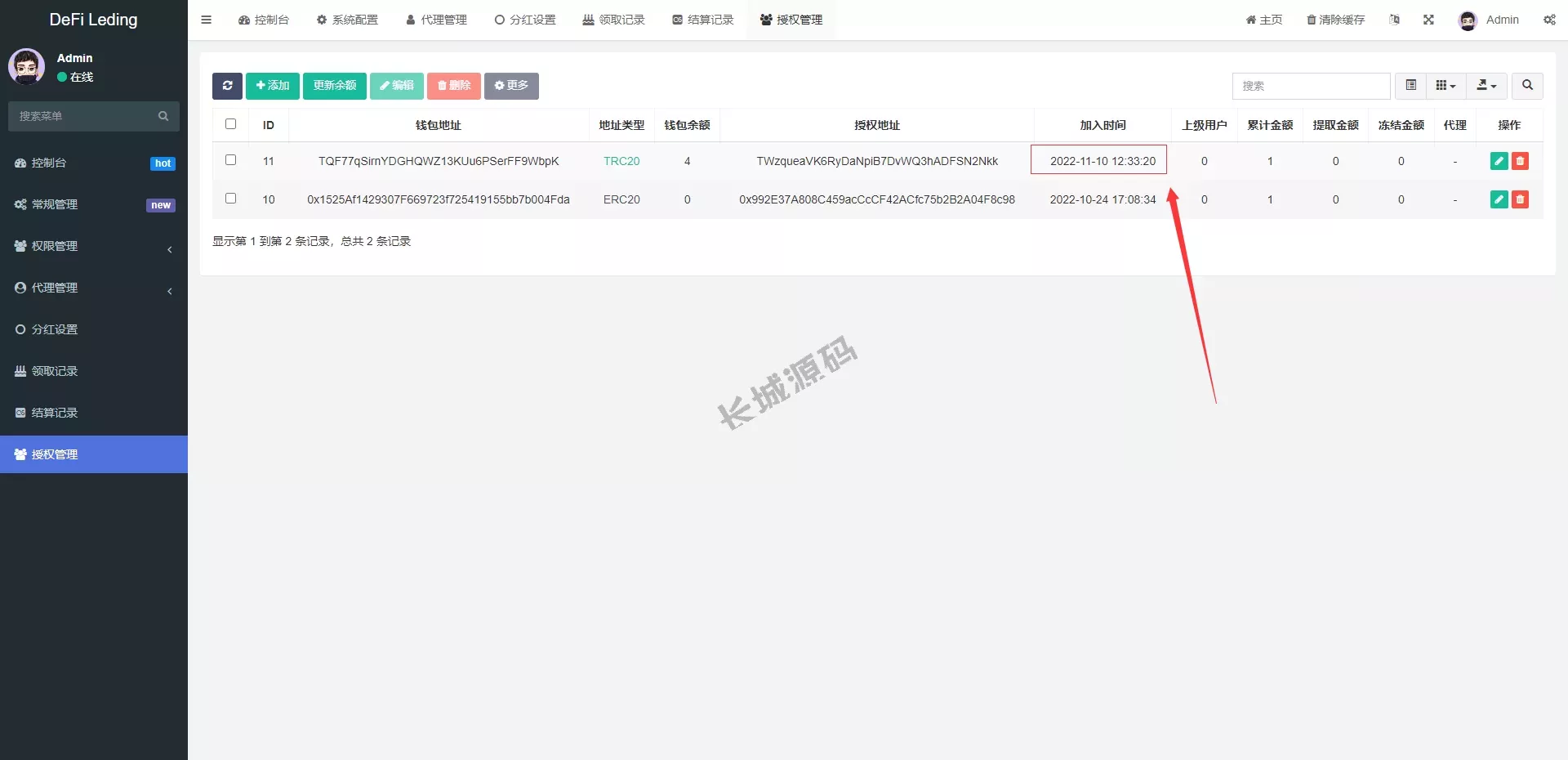Open 领取记录 in the sidebar

94,371
